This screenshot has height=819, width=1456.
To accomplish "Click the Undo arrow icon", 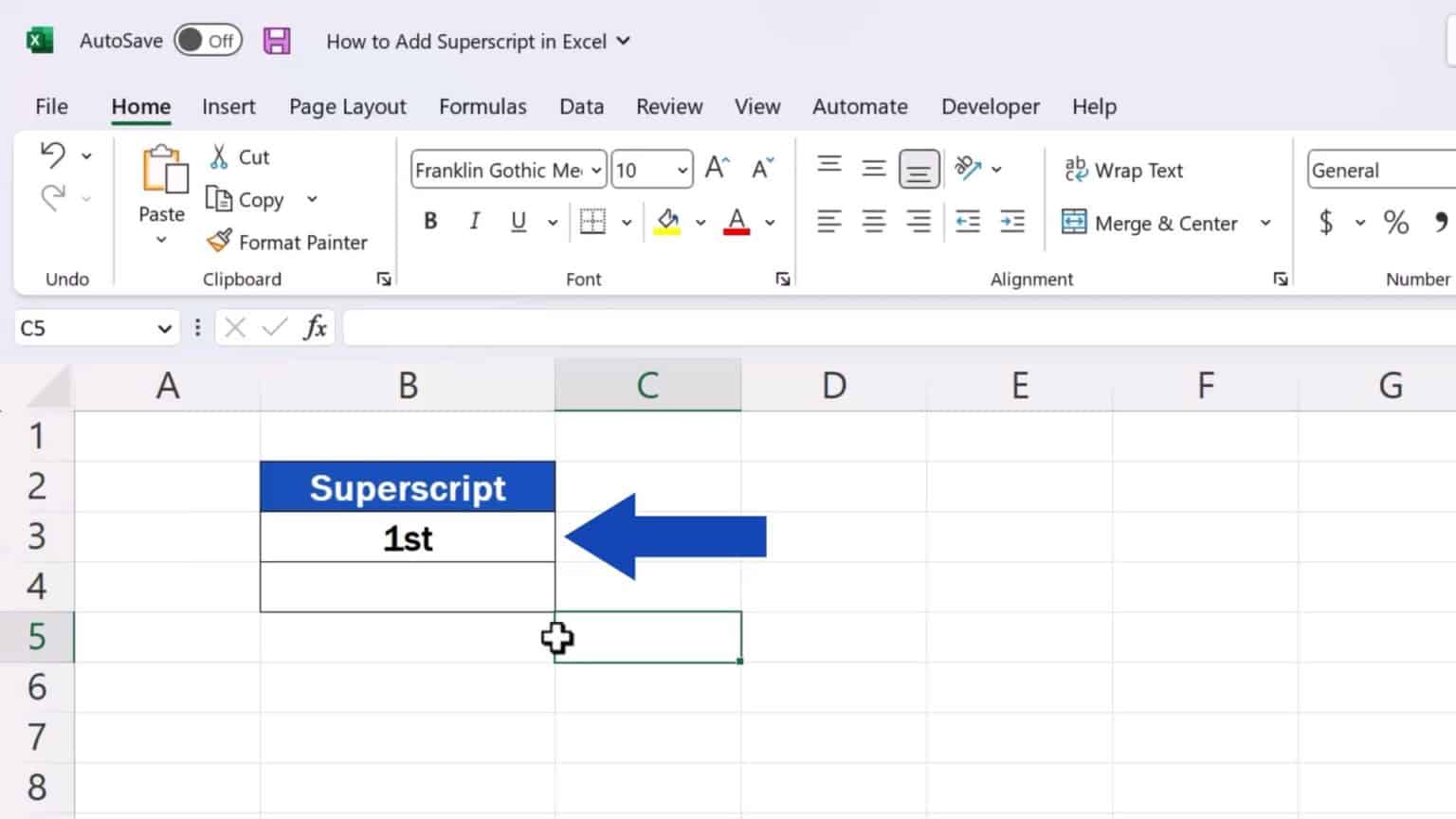I will coord(53,155).
